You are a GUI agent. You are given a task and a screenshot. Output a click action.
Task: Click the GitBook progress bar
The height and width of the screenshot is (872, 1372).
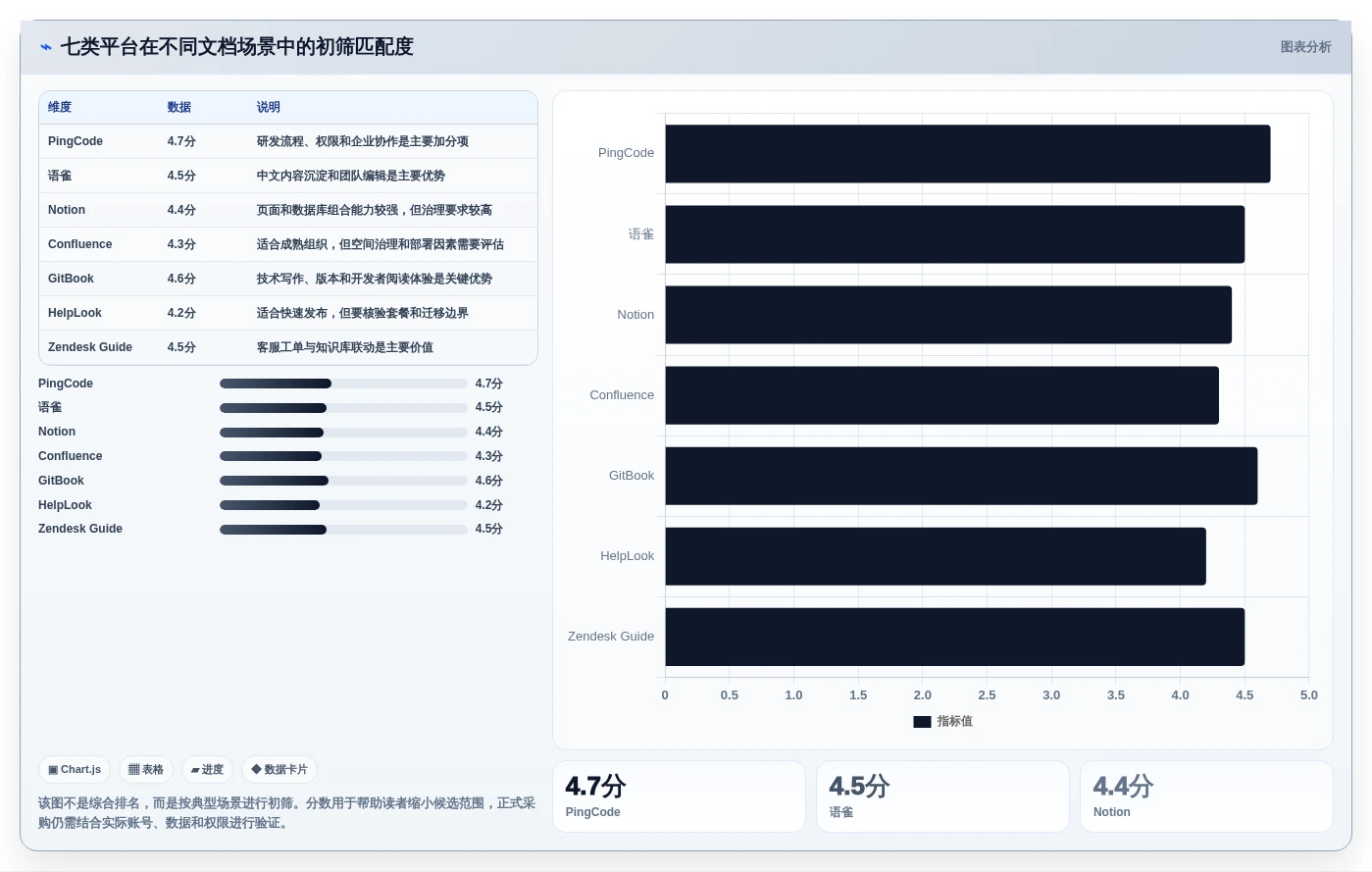coord(343,481)
